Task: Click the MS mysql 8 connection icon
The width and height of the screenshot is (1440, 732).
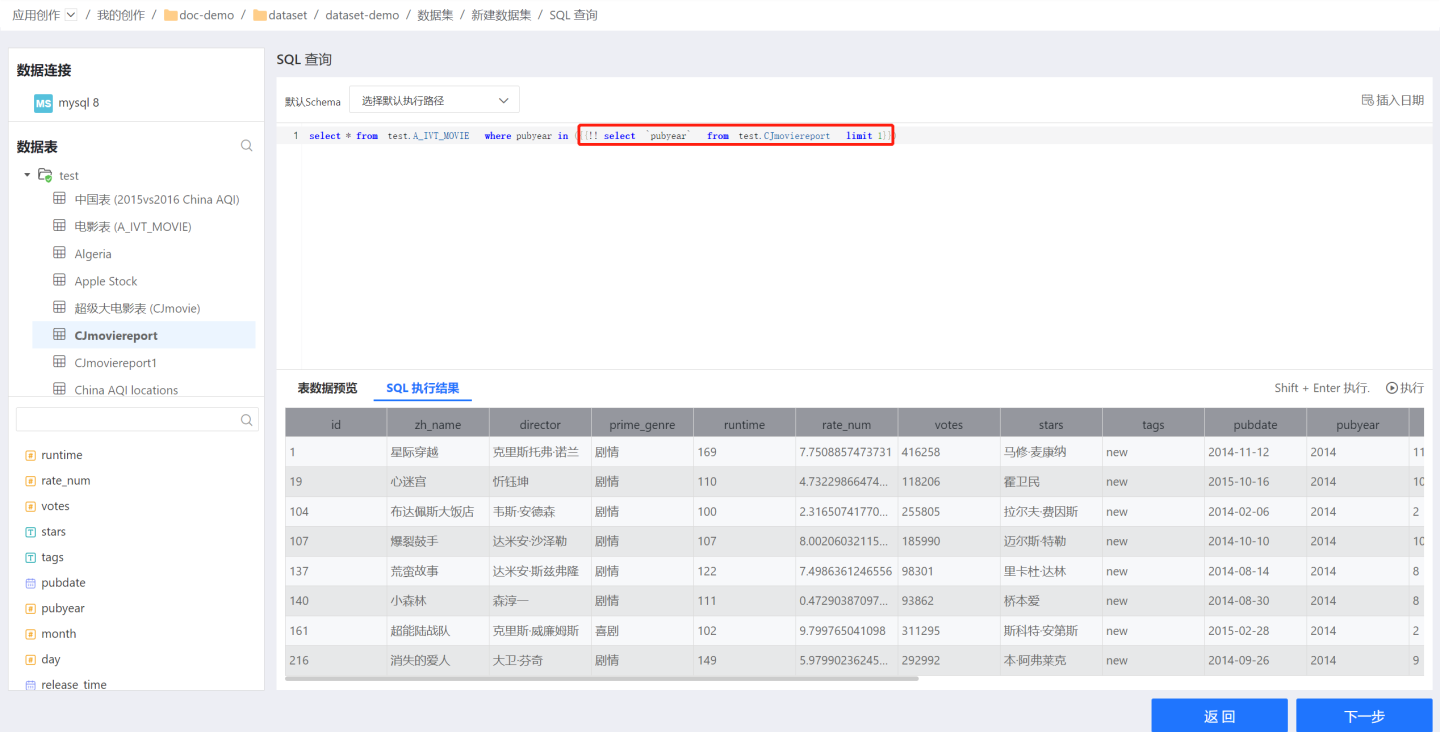Action: tap(43, 103)
